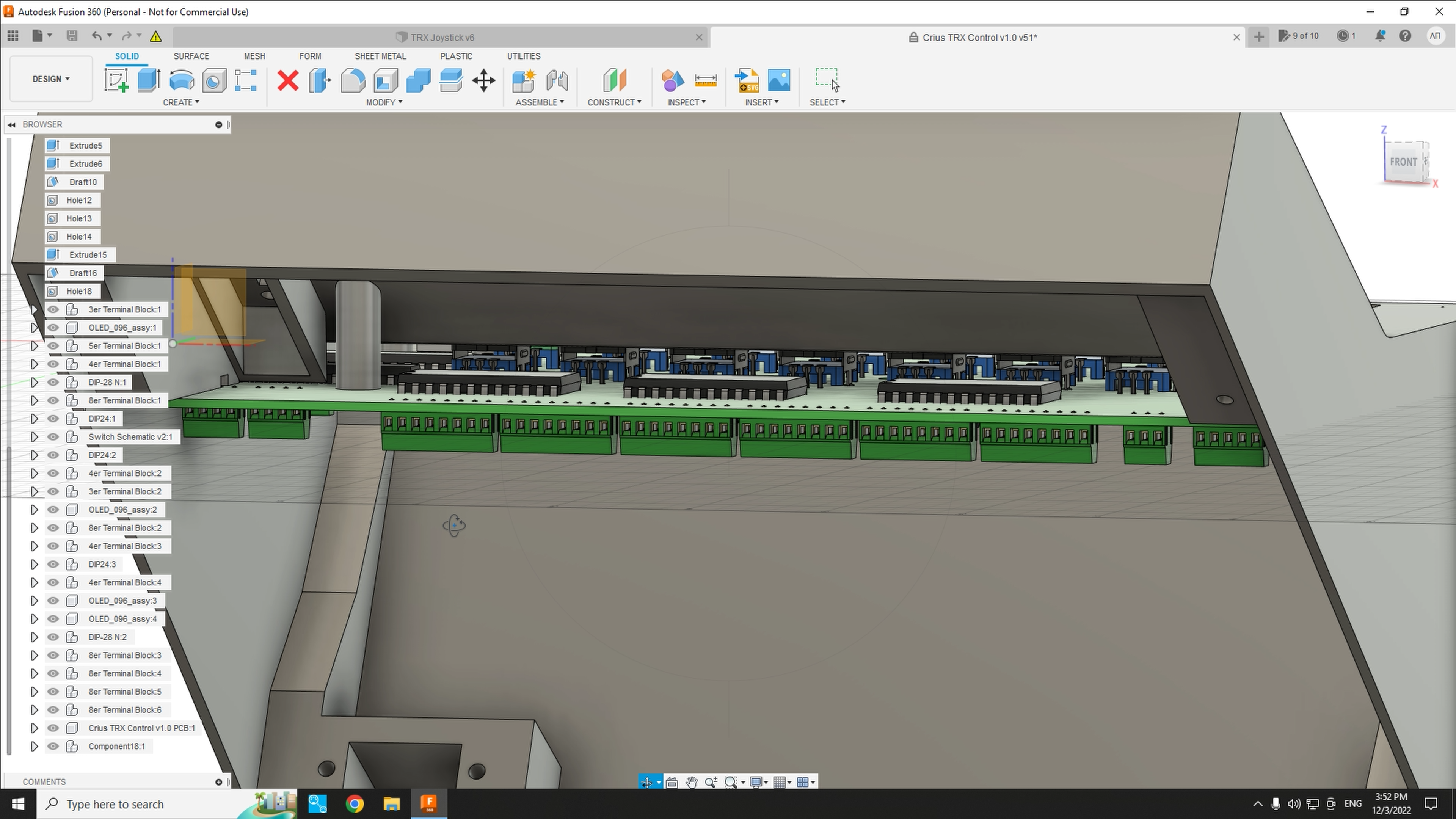Click the Create Sketch tool icon
The image size is (1456, 819).
click(116, 80)
